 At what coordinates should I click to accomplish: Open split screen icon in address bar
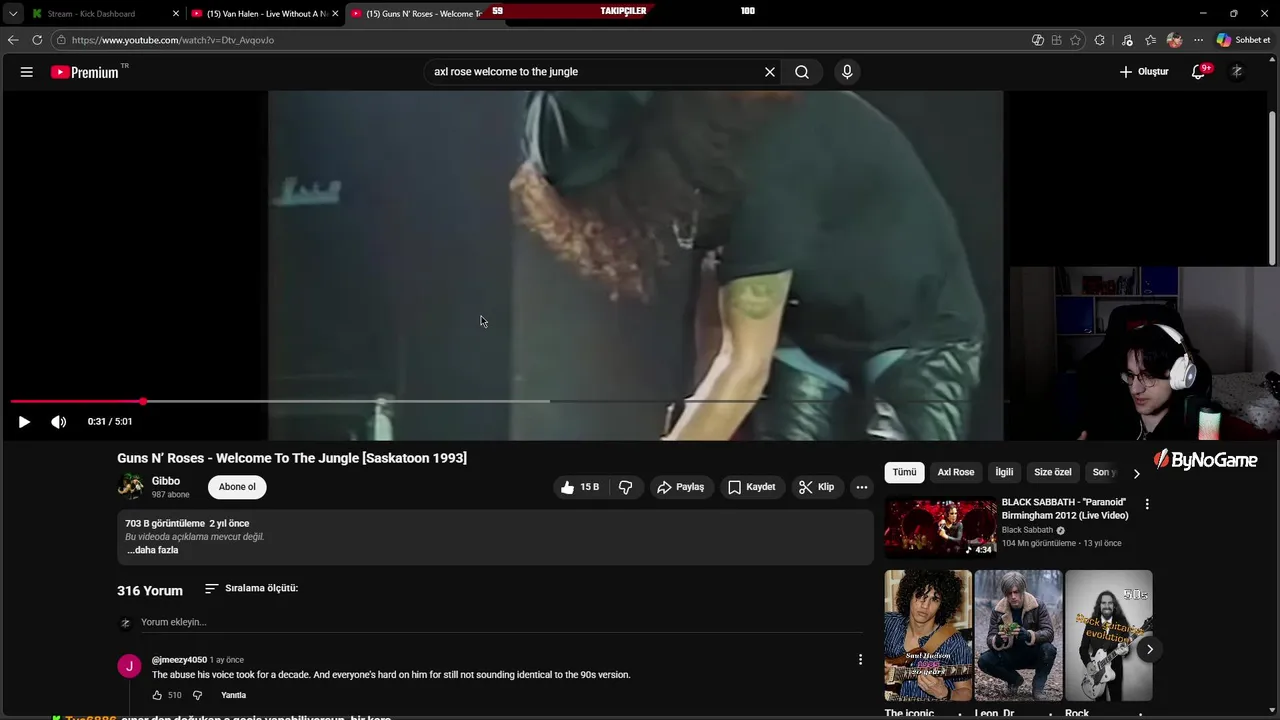(x=1056, y=40)
